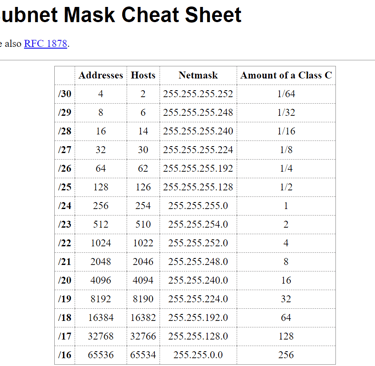Click the /26 row label
Viewport: 375px width, 366px height.
65,169
